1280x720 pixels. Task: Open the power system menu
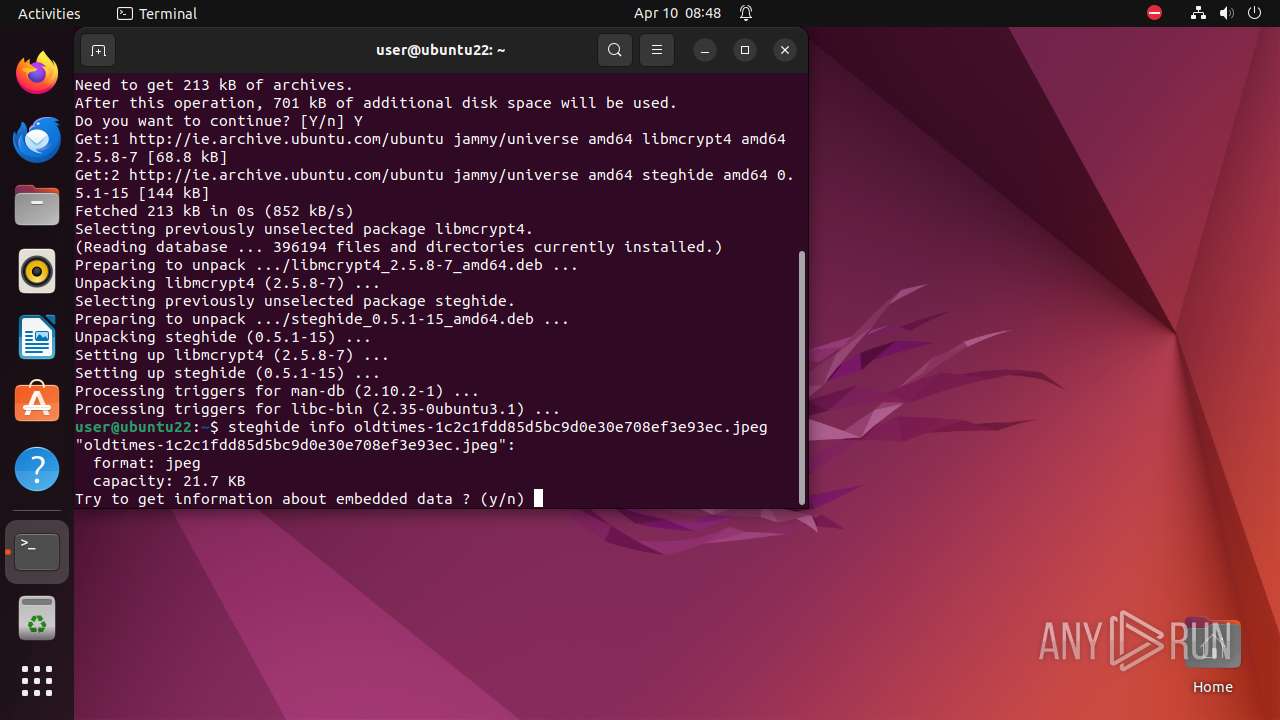(x=1255, y=13)
